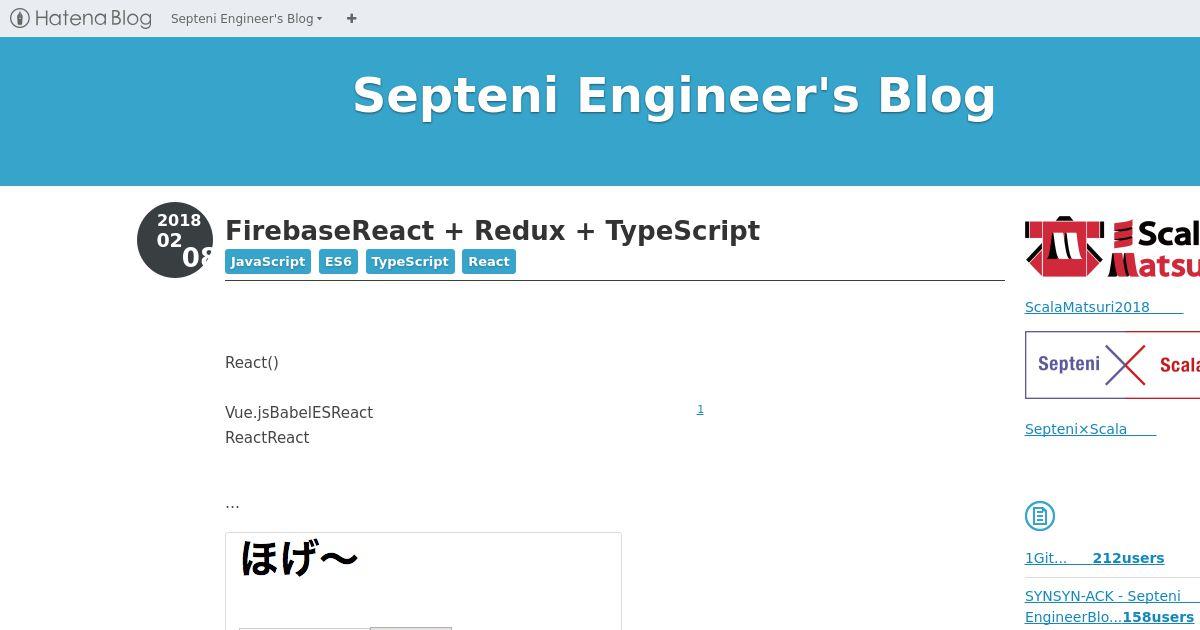Select the React category tag
1200x630 pixels.
(489, 262)
